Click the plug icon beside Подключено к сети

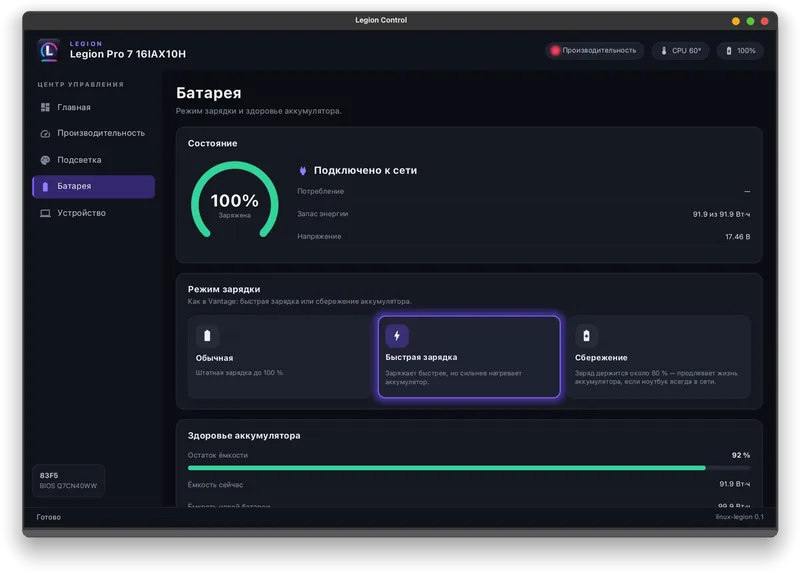pos(303,170)
